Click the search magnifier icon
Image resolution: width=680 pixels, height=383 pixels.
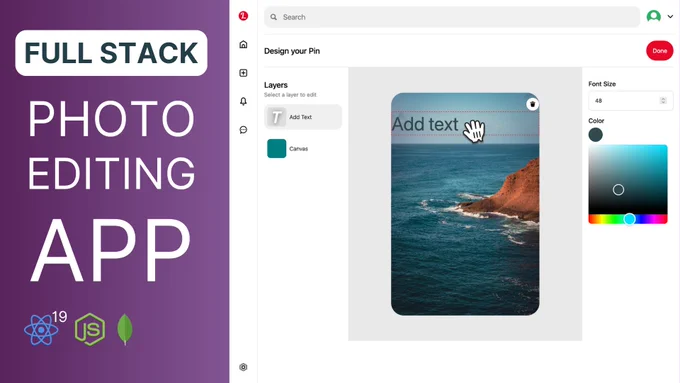point(274,17)
